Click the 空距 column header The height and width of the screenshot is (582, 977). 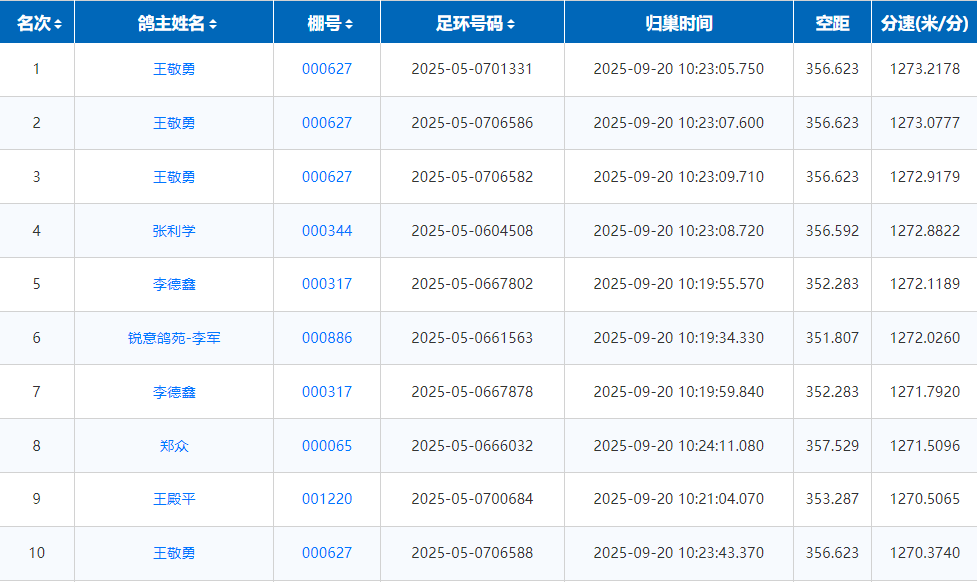pyautogui.click(x=832, y=23)
